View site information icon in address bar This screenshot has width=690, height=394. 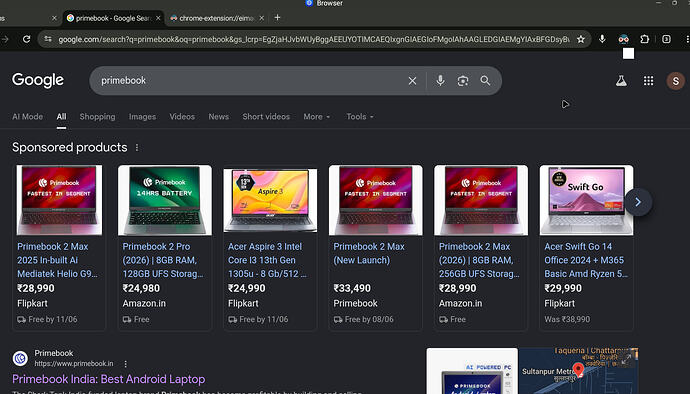click(48, 39)
